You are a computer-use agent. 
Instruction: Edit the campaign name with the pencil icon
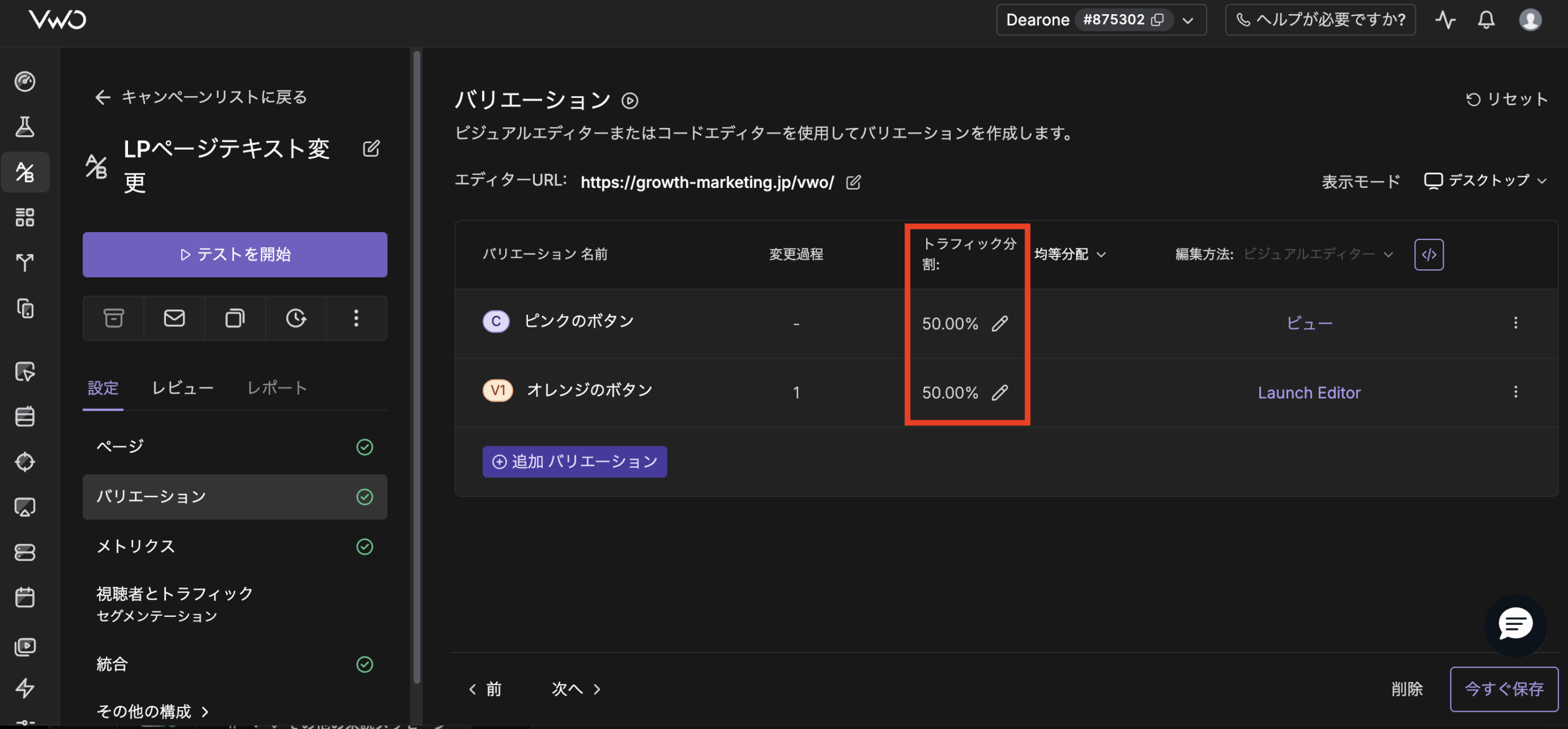coord(371,148)
